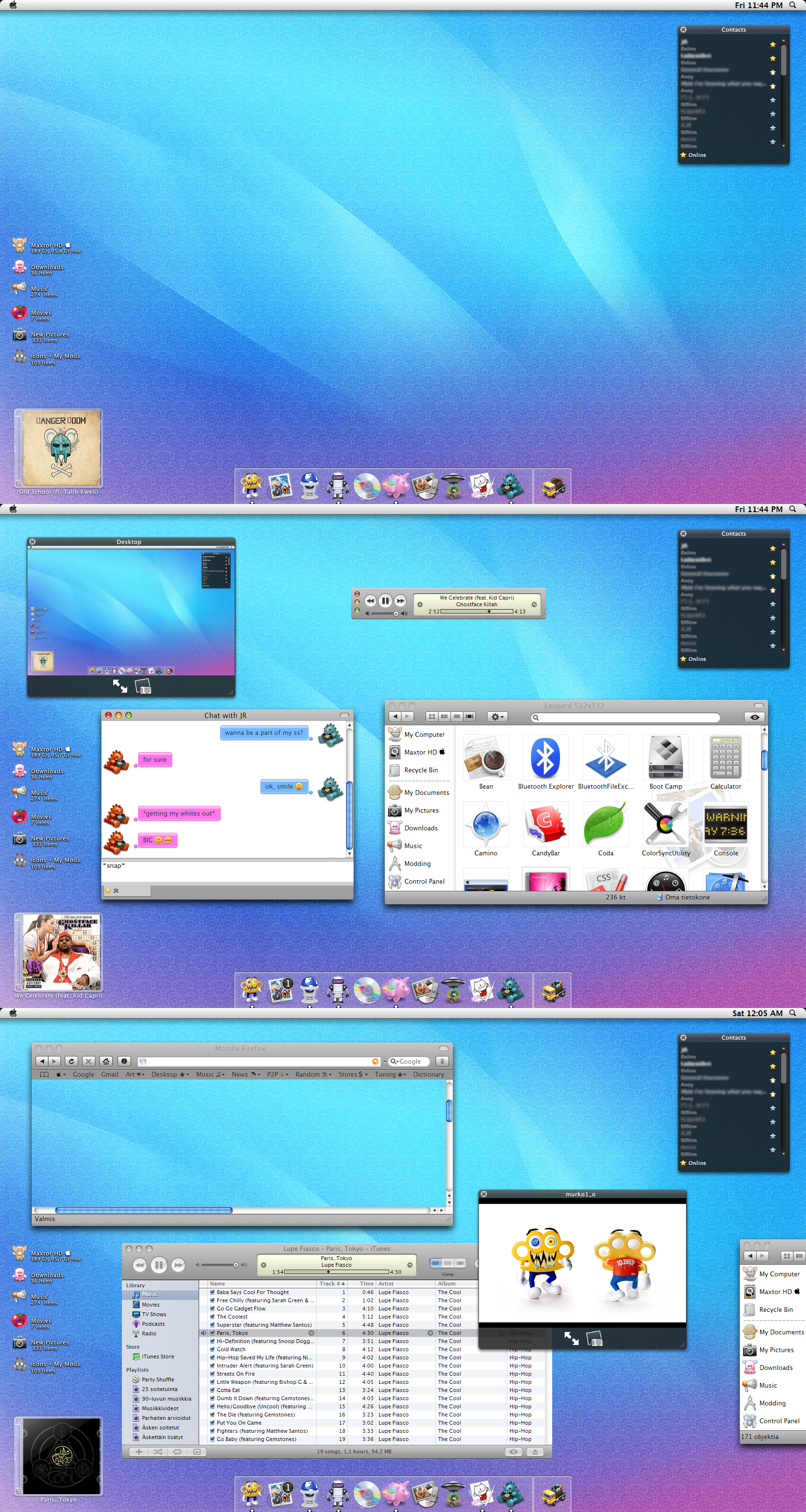806x1512 pixels.
Task: Uncheck Put You On Game checkbox
Action: 213,1423
